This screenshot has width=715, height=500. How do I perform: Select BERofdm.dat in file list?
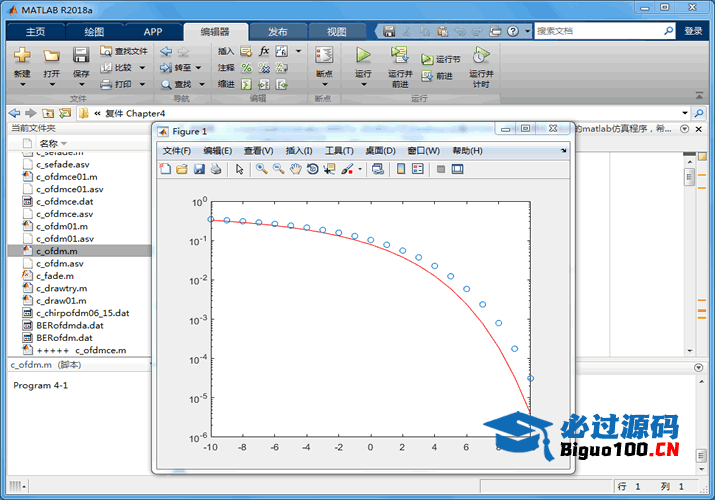pyautogui.click(x=64, y=338)
